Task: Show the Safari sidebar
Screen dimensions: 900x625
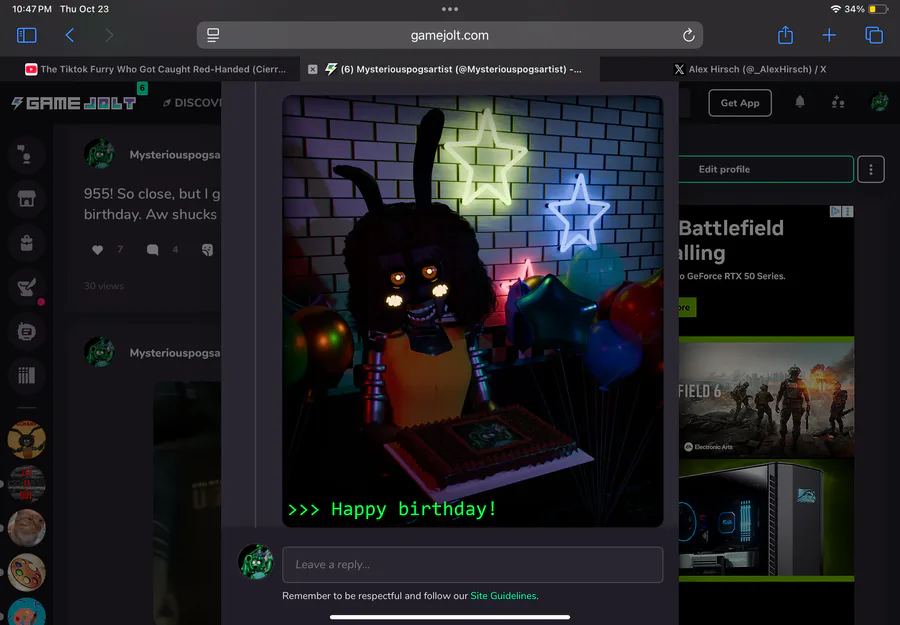Action: pyautogui.click(x=26, y=36)
